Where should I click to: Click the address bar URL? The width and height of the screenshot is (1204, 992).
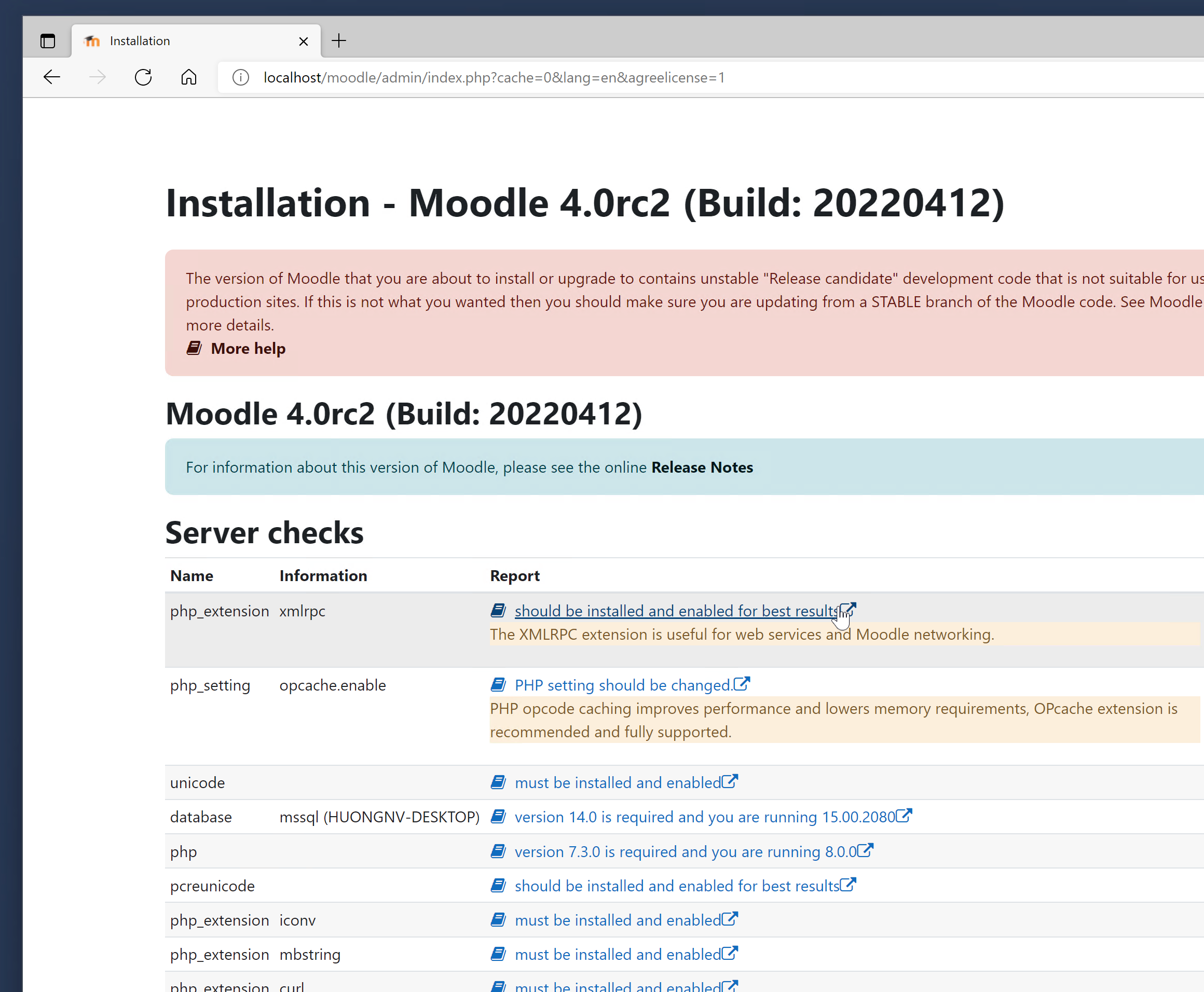click(494, 77)
